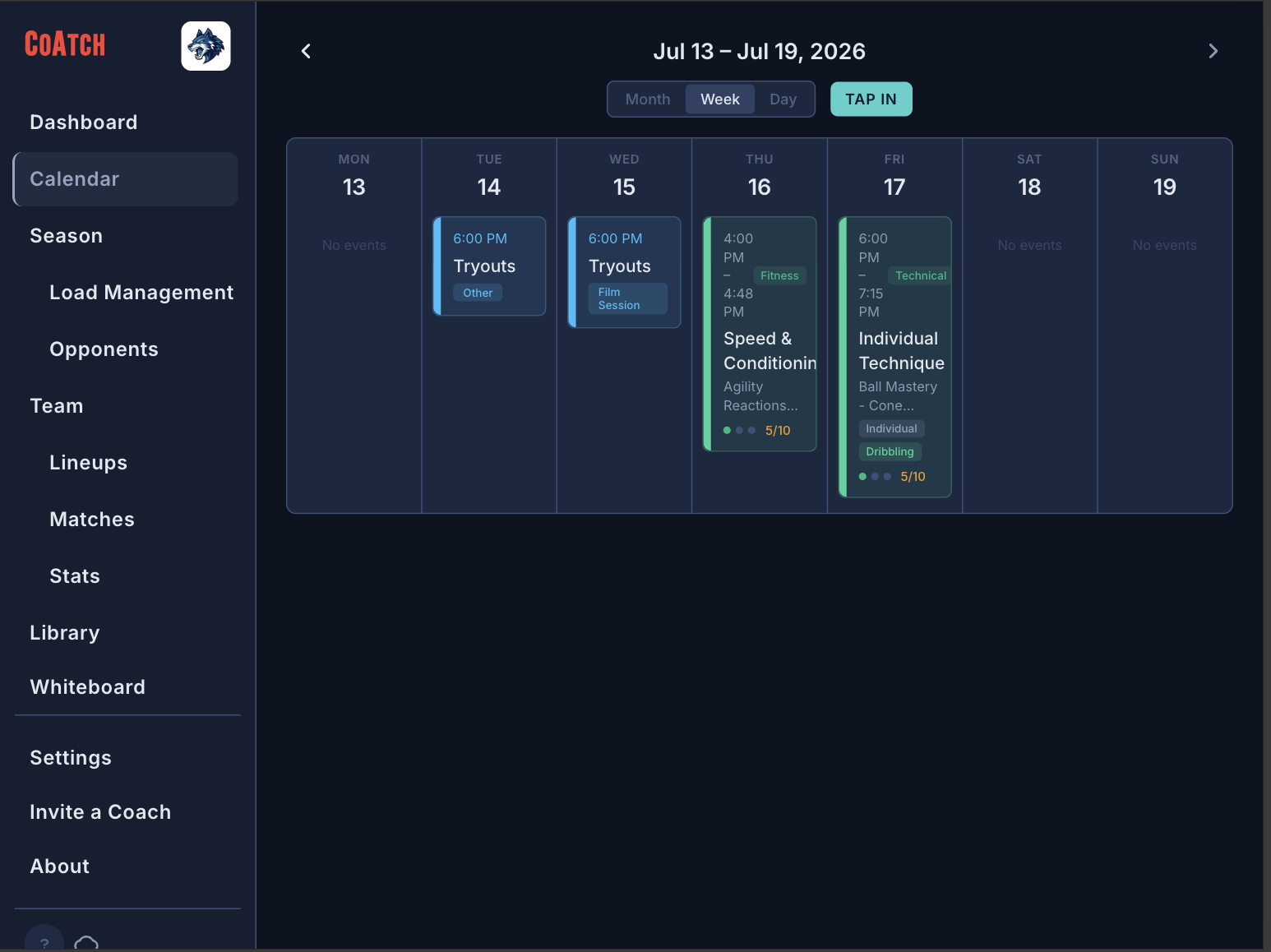Image resolution: width=1271 pixels, height=952 pixels.
Task: Open Settings from the sidebar
Action: [x=71, y=757]
